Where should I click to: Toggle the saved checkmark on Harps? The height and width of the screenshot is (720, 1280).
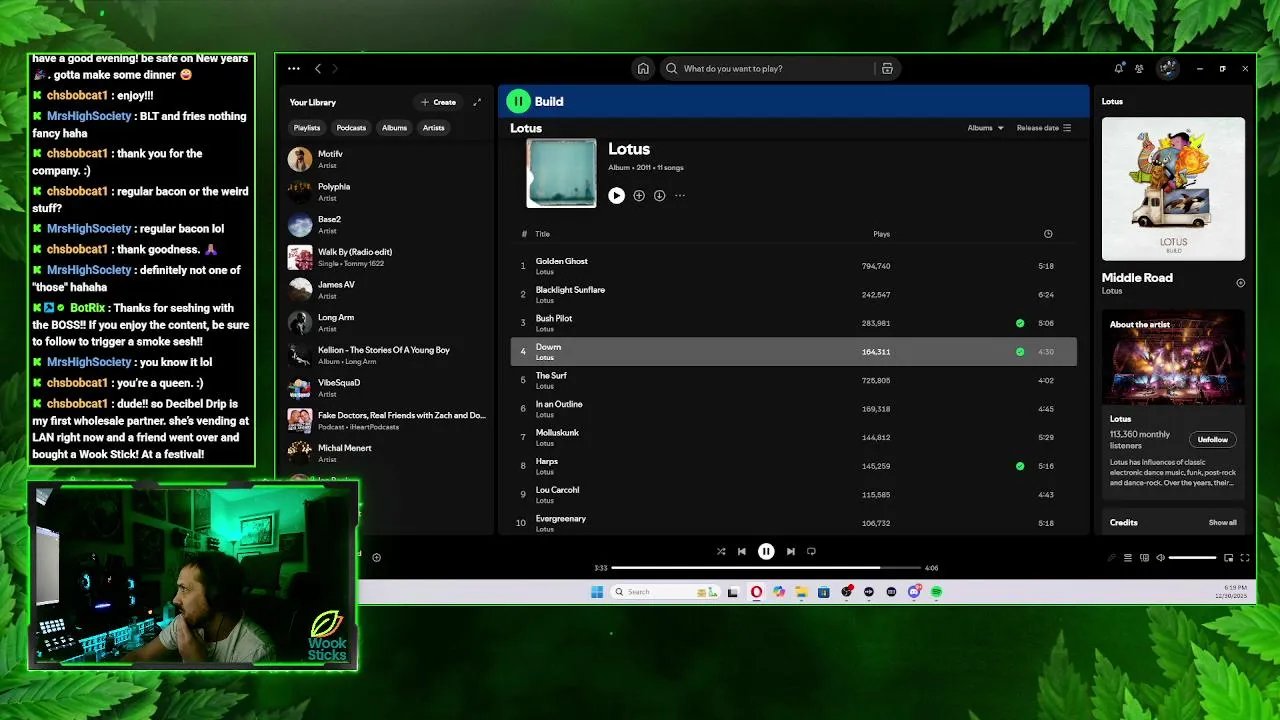1020,466
